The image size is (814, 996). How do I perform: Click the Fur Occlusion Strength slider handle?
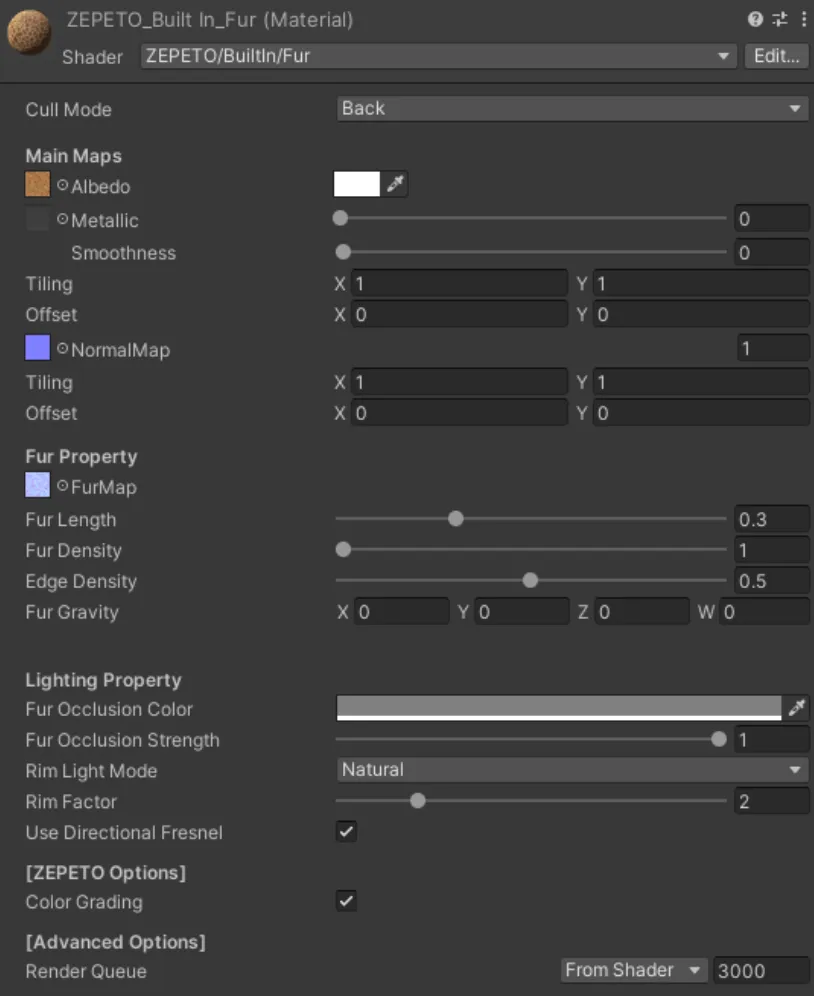[719, 739]
